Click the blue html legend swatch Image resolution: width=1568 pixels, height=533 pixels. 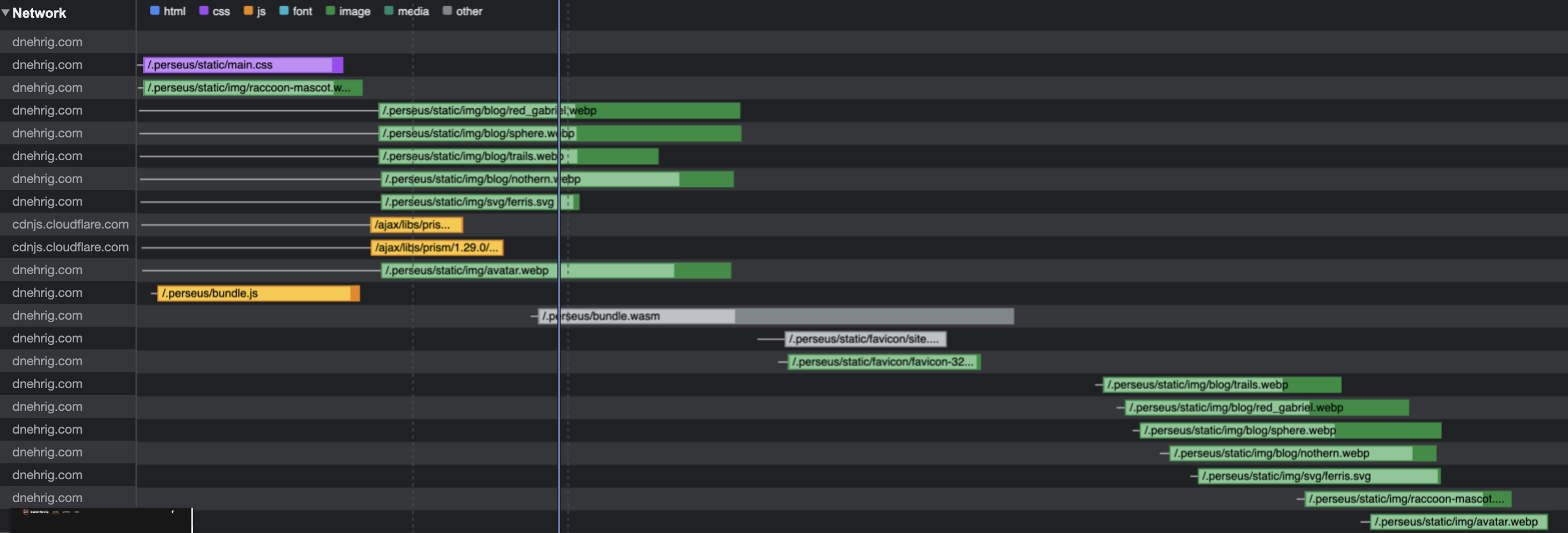coord(154,10)
